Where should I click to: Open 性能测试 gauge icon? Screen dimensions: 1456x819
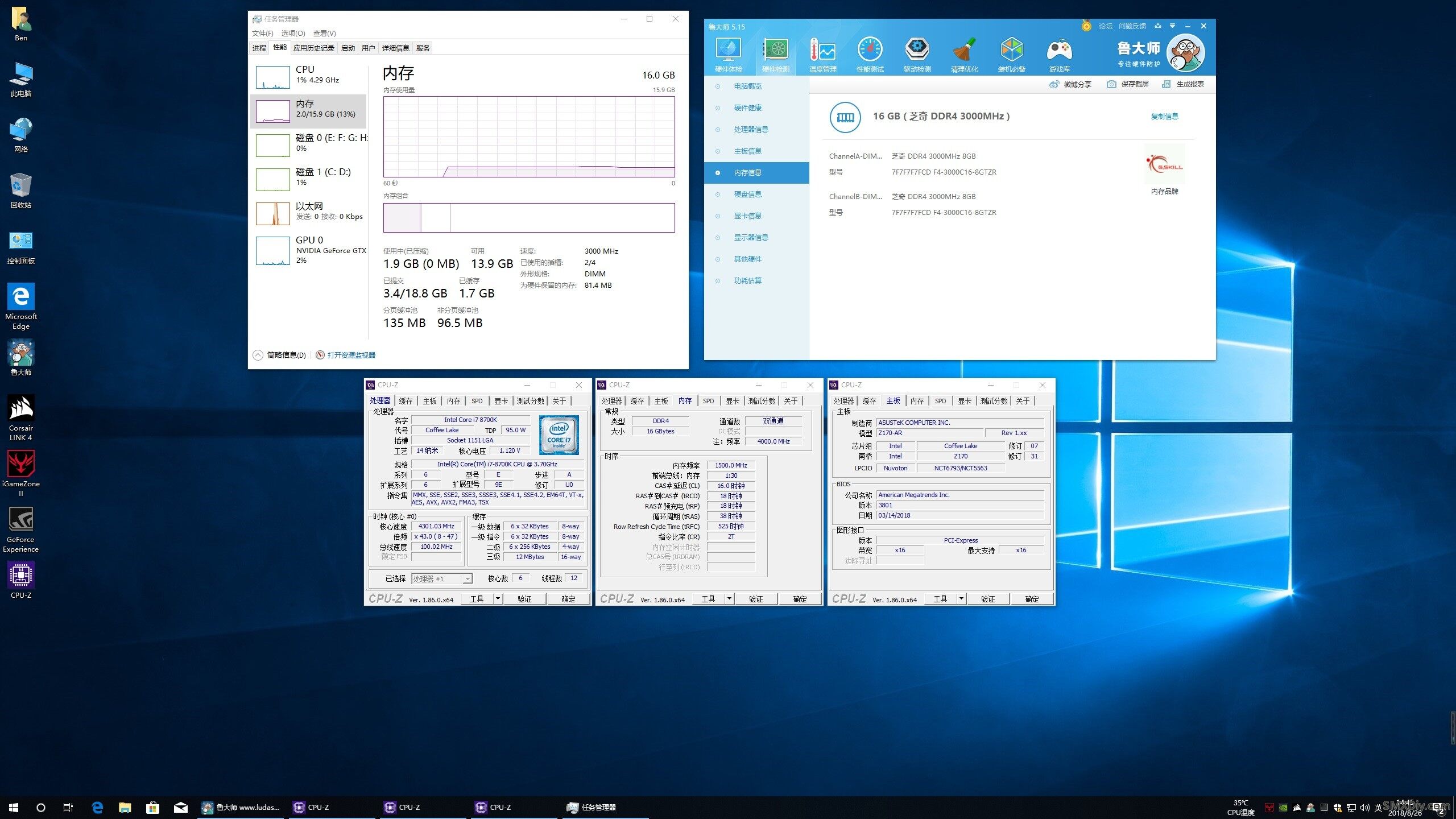(870, 54)
